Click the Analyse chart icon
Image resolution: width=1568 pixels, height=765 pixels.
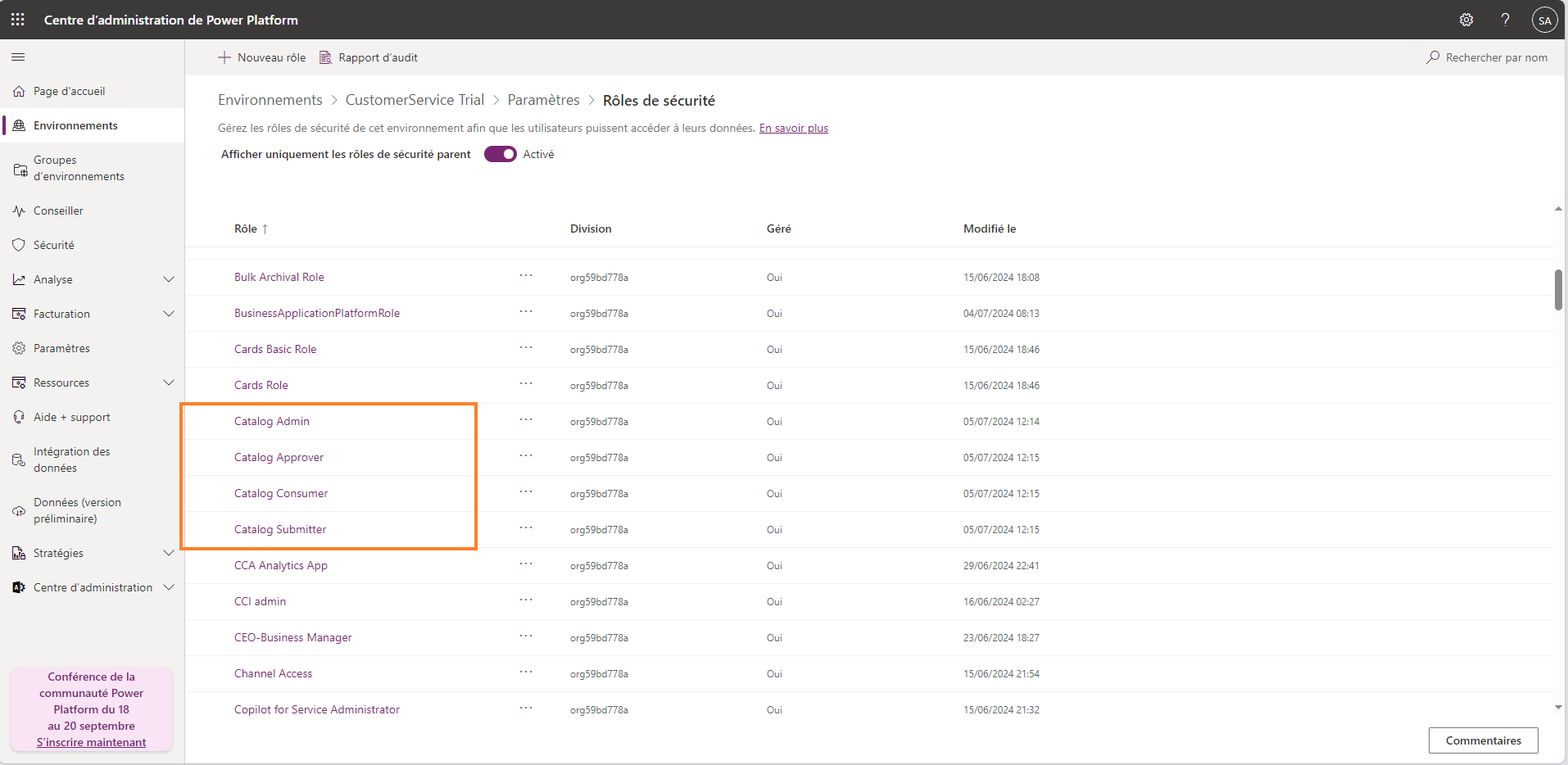(19, 280)
